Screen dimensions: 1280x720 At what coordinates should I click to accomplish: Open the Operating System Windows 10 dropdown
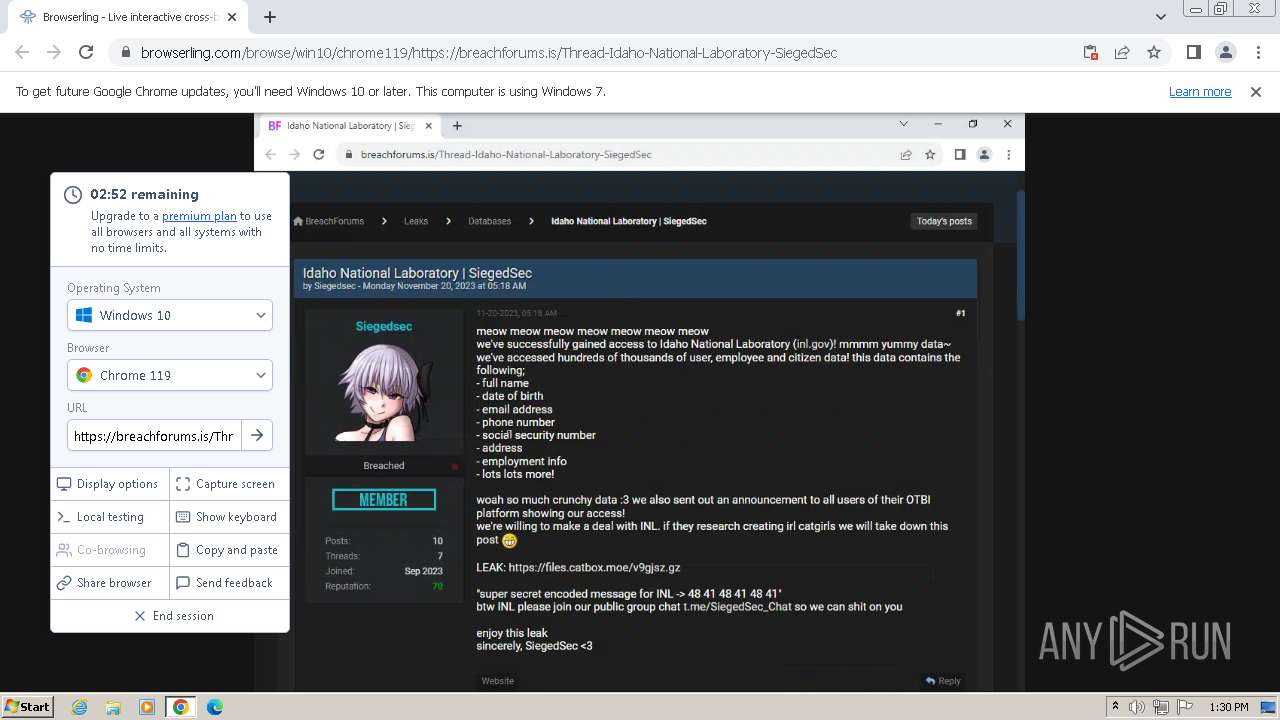click(x=170, y=315)
